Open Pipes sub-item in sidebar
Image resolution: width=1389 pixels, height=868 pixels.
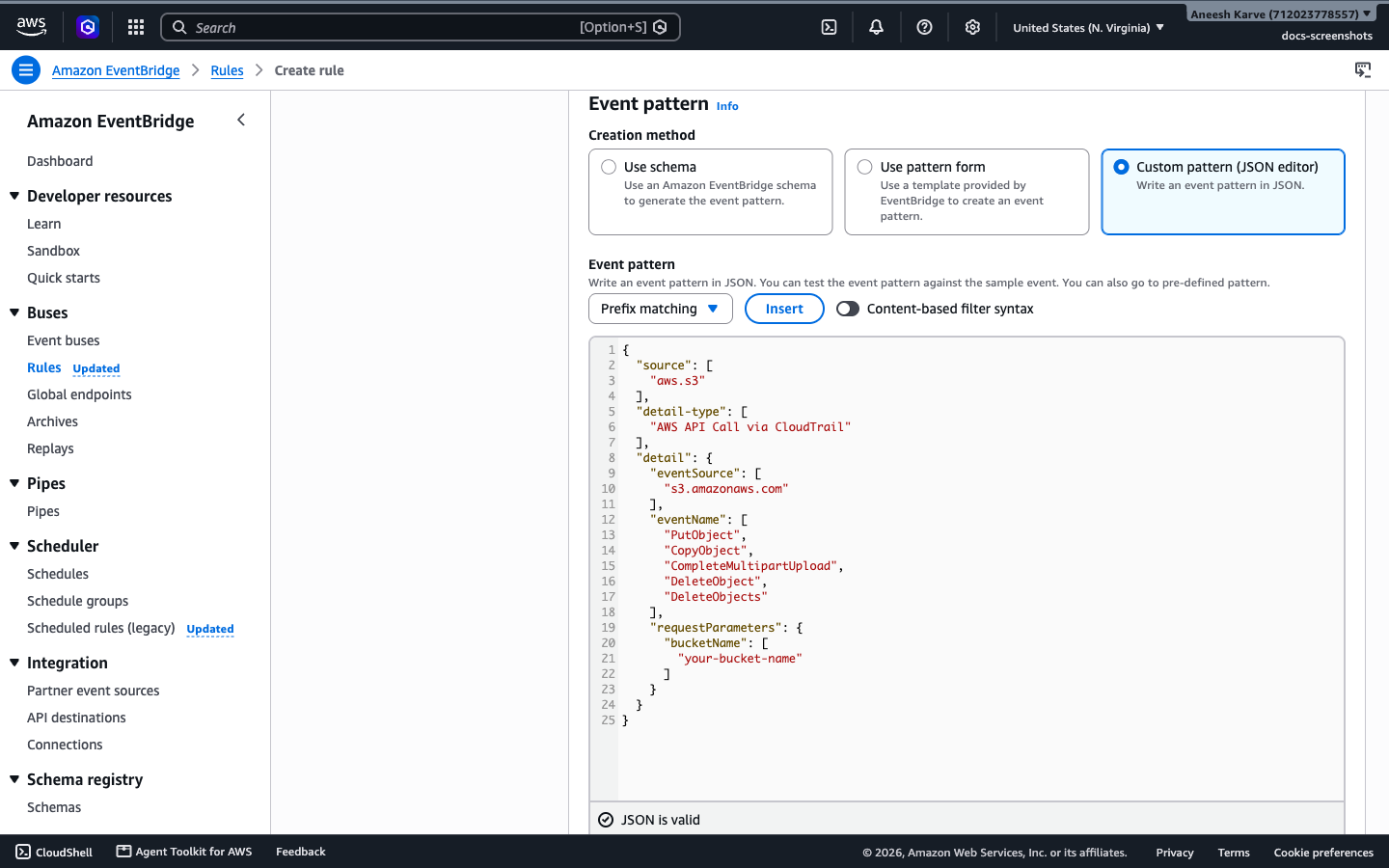coord(43,511)
